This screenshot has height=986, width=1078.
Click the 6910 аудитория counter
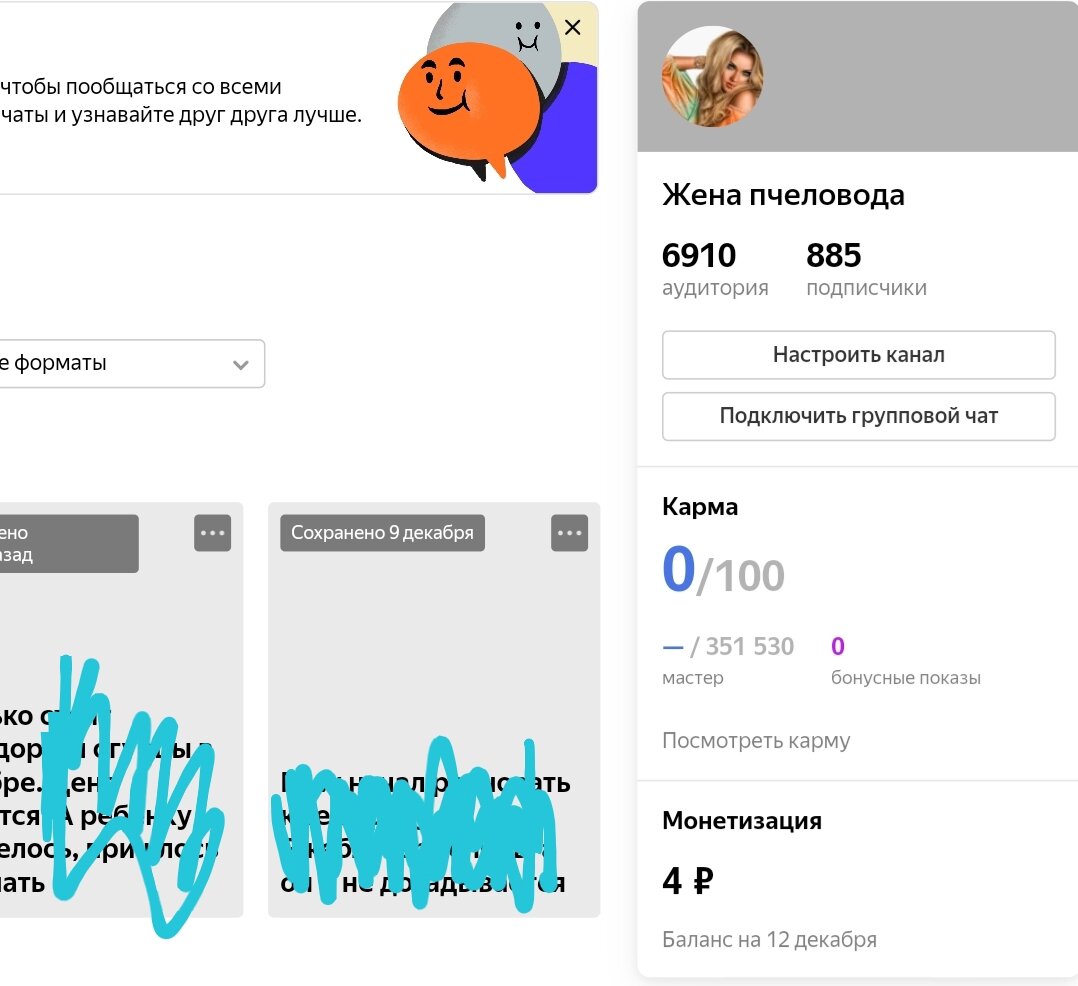click(x=715, y=269)
